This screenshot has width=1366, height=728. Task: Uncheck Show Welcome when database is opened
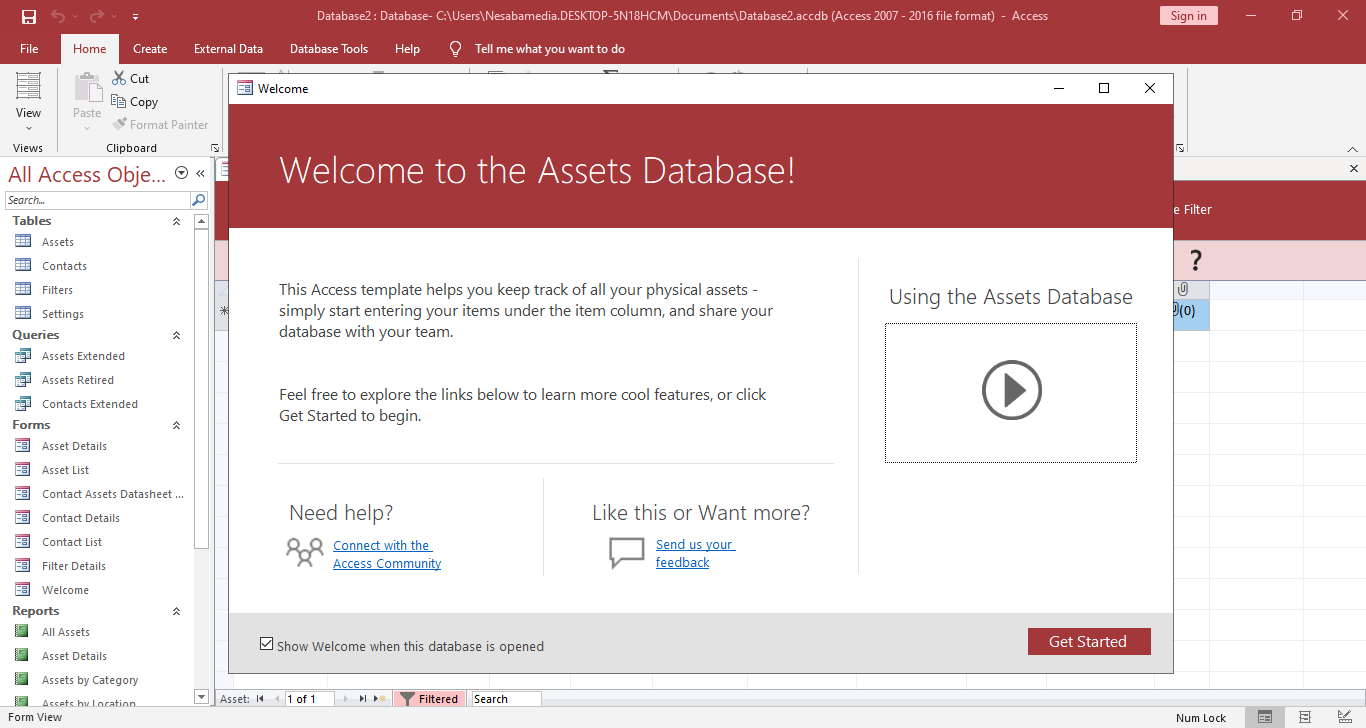[x=266, y=644]
